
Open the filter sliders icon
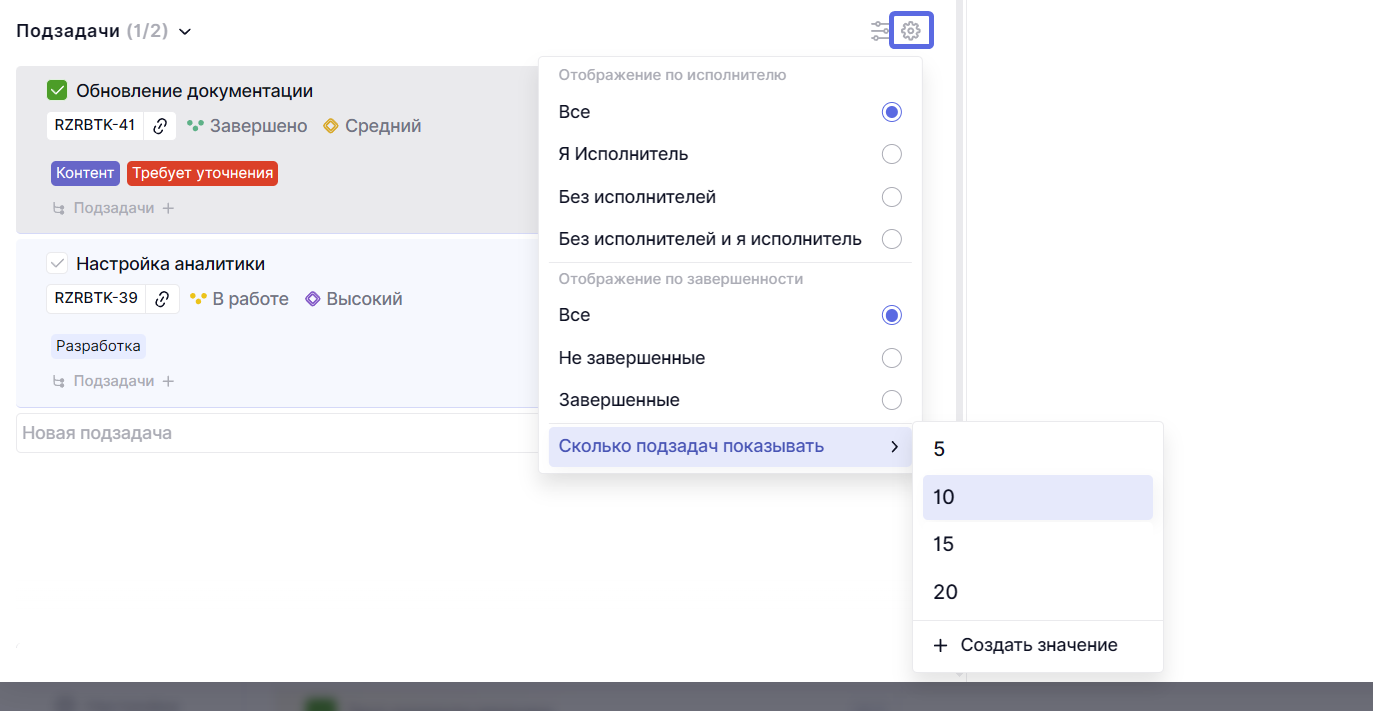880,31
